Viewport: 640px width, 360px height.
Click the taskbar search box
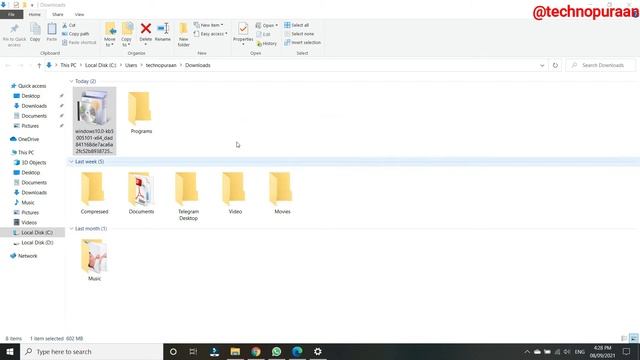[x=91, y=351]
